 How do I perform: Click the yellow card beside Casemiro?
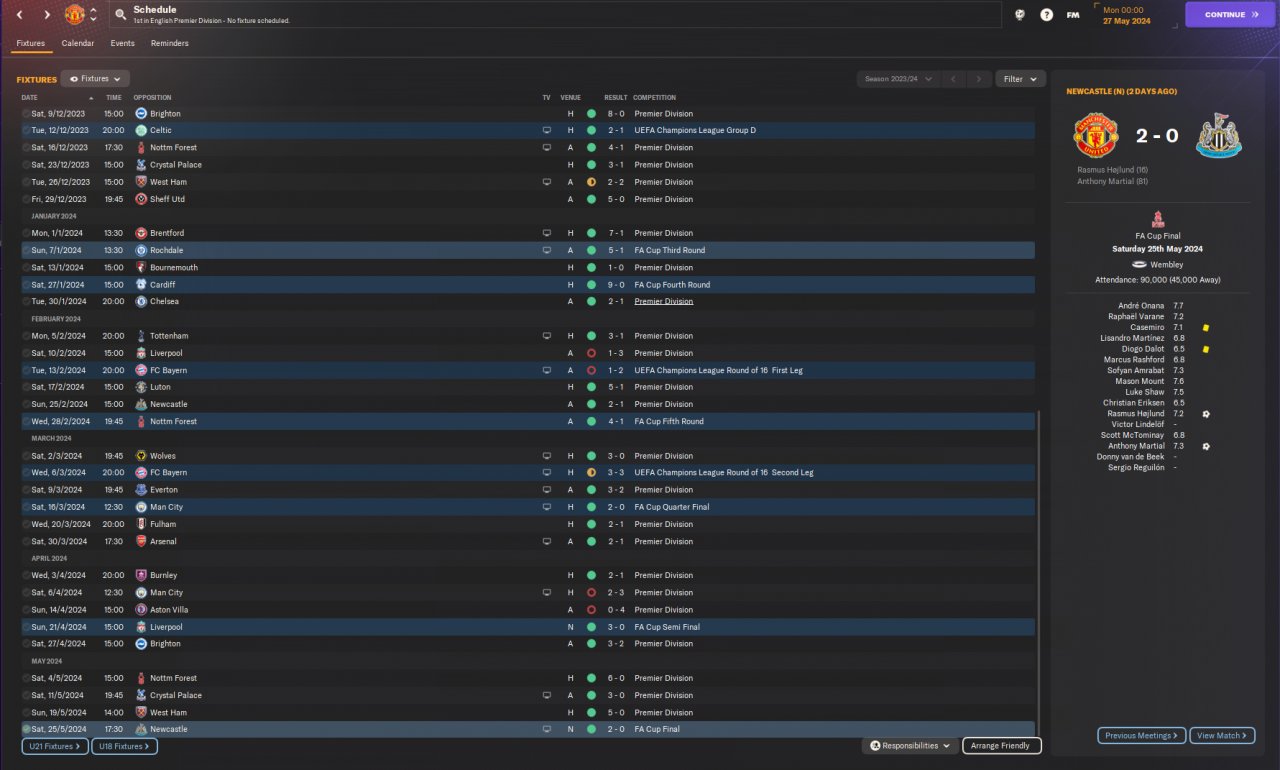pos(1207,328)
